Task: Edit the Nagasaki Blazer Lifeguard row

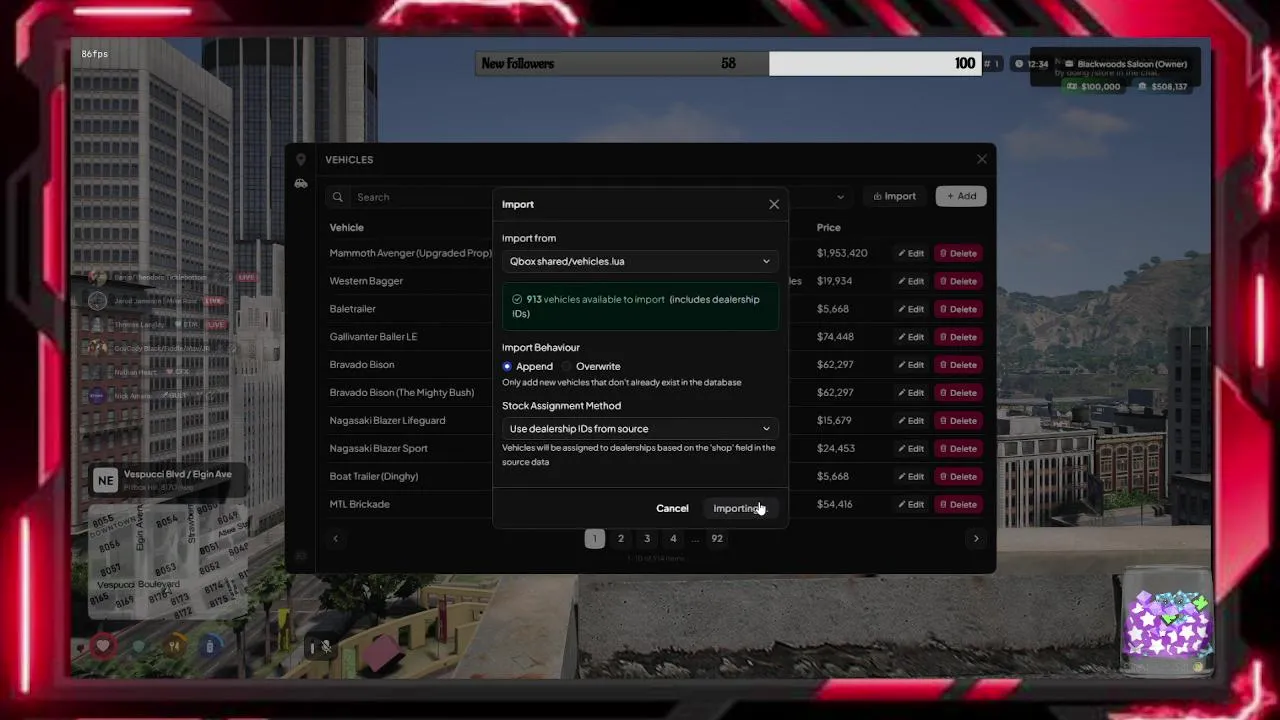Action: pyautogui.click(x=910, y=421)
